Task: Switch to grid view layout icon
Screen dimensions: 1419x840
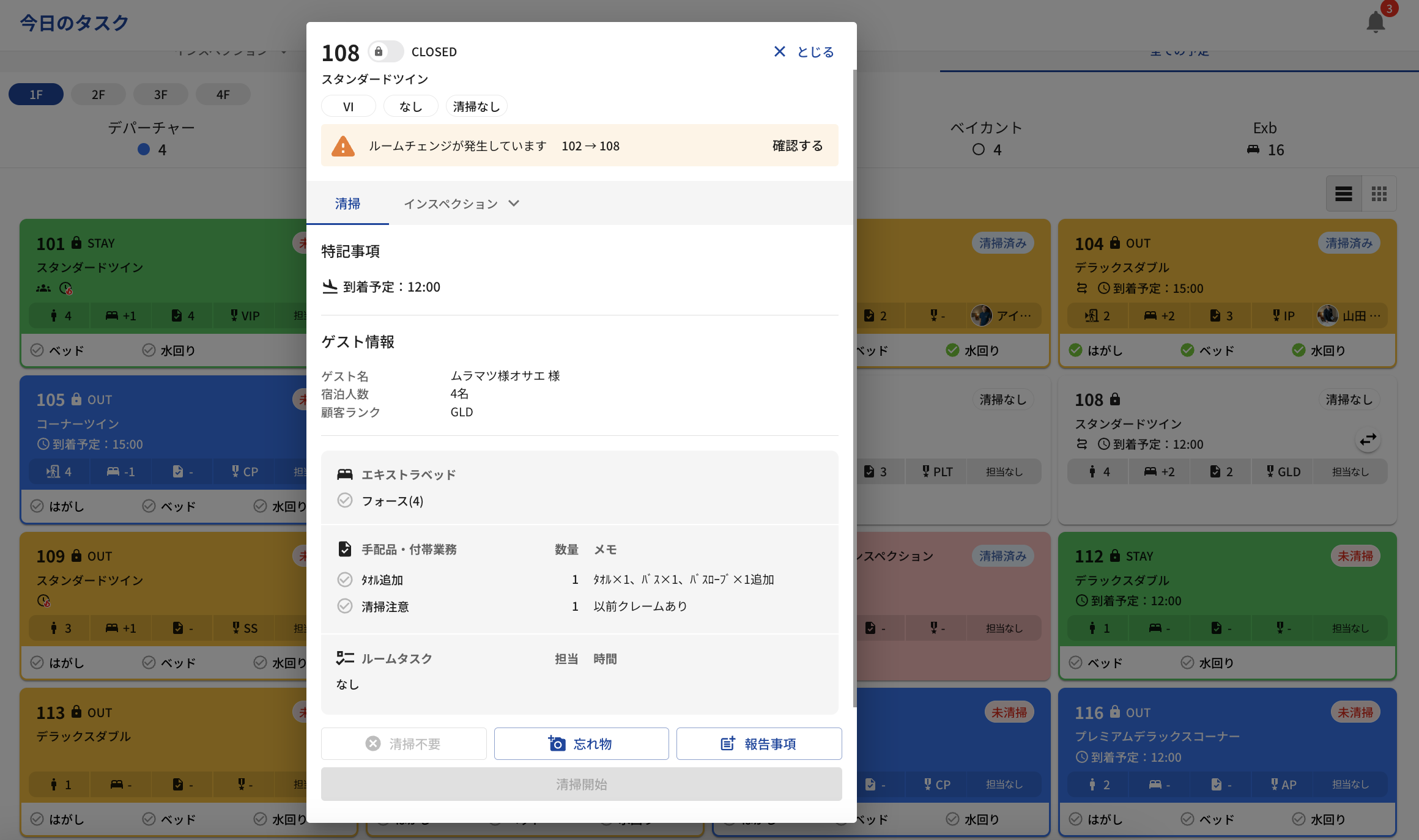Action: tap(1379, 194)
